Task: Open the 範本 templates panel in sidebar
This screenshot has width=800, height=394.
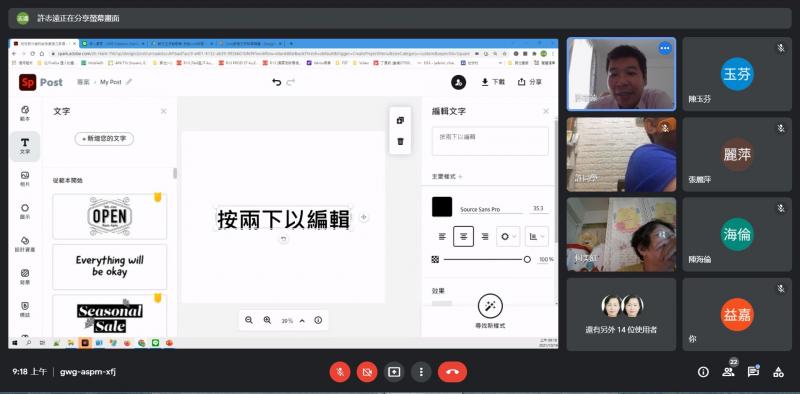Action: [25, 113]
